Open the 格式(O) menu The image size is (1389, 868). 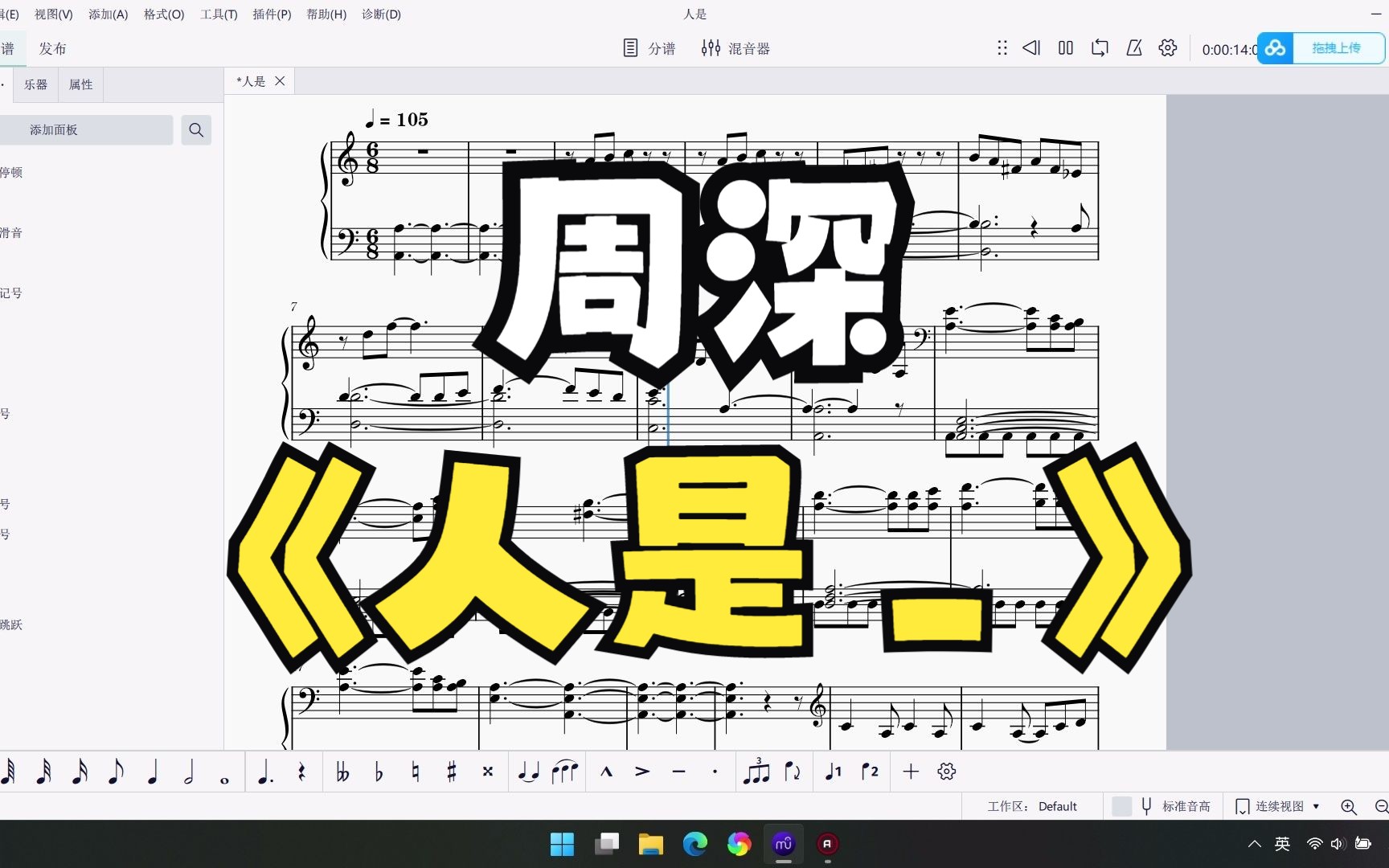164,14
